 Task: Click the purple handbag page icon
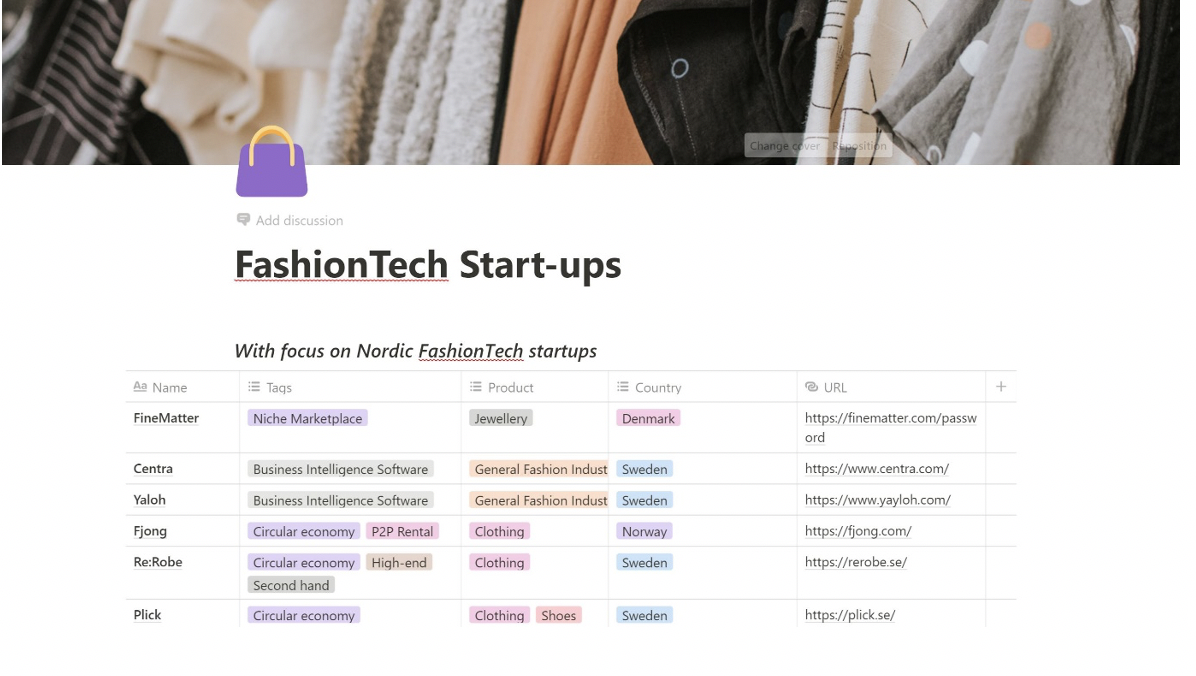point(271,162)
